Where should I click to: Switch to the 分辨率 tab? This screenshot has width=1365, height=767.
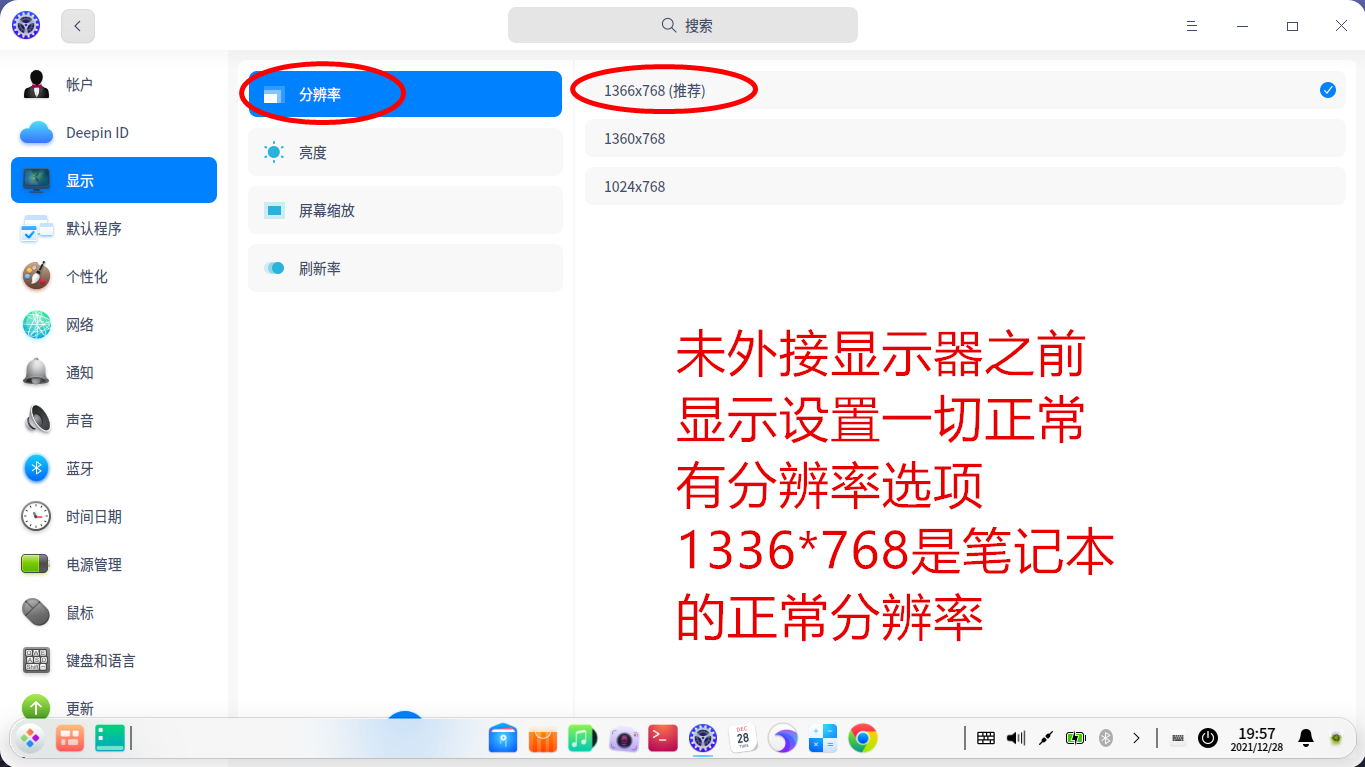405,94
